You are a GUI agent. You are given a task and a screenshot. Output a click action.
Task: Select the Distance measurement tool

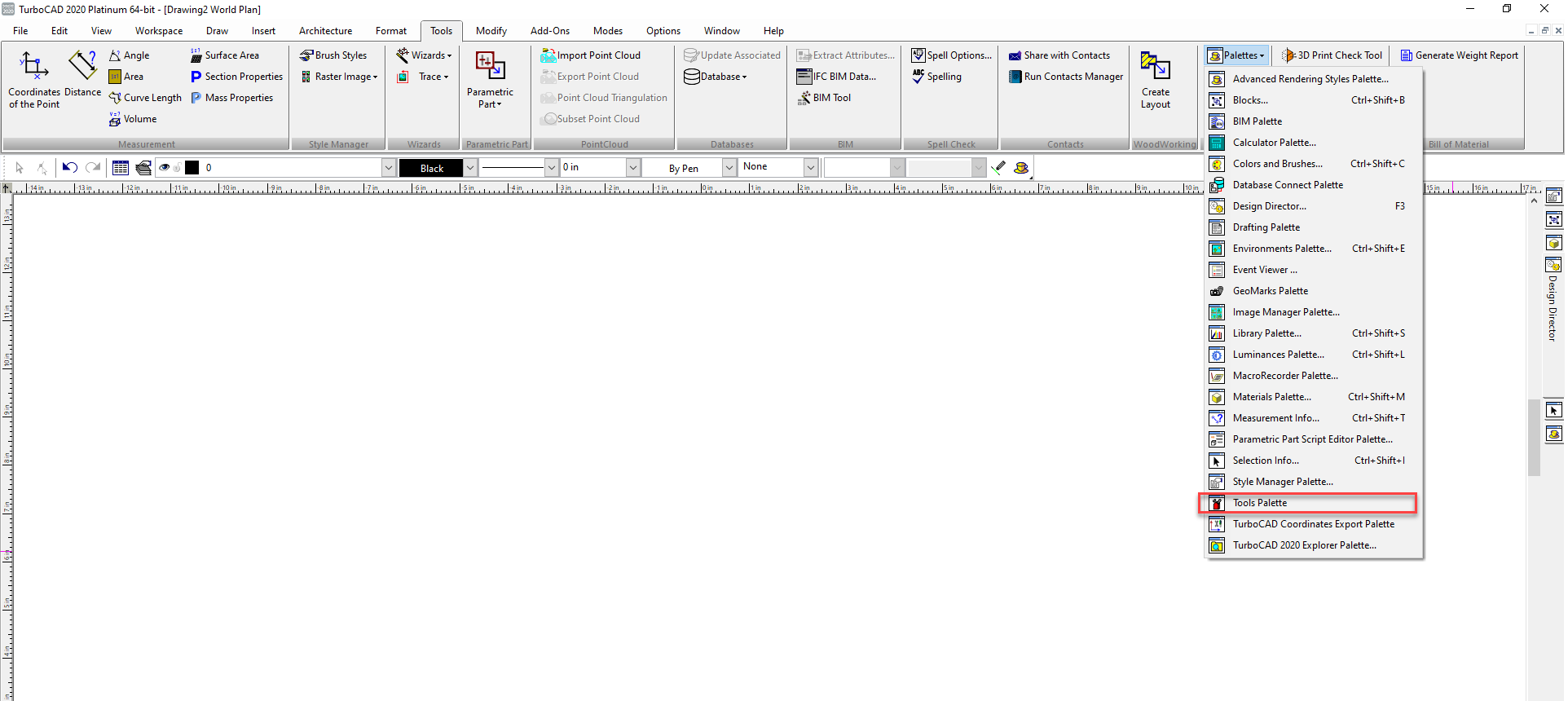[x=83, y=75]
